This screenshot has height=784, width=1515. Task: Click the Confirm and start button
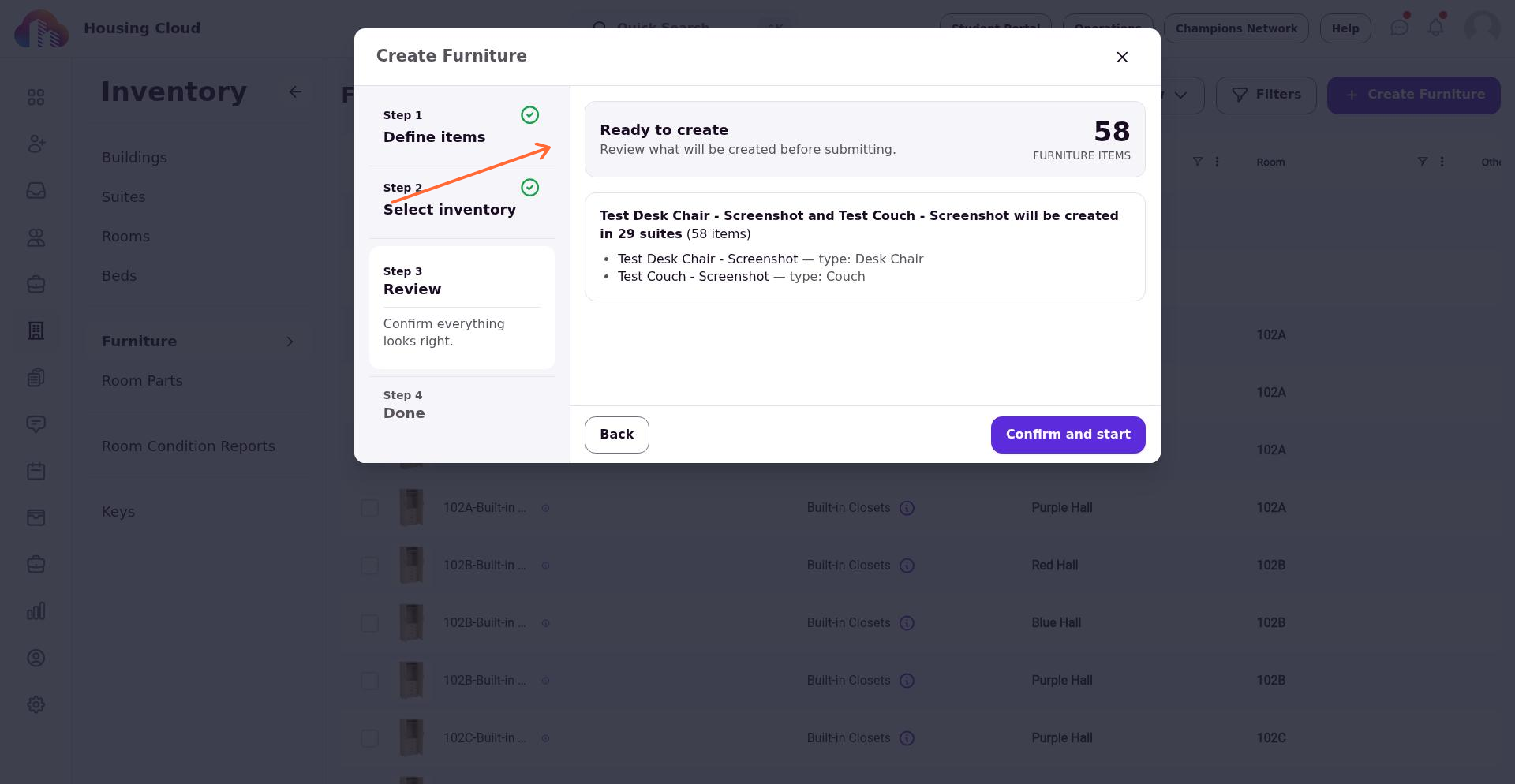[1068, 435]
